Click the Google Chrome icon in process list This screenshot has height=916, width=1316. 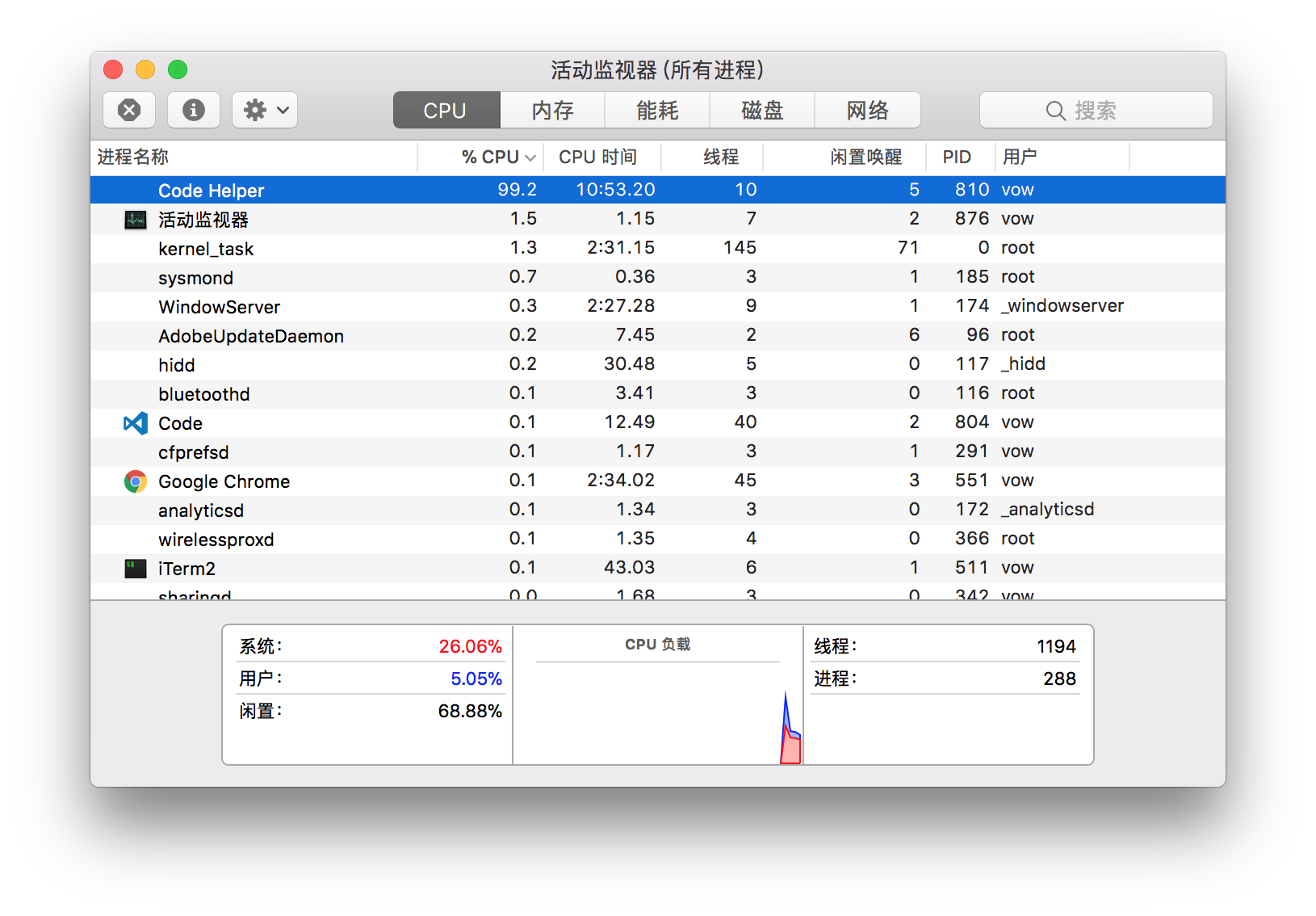(x=135, y=481)
